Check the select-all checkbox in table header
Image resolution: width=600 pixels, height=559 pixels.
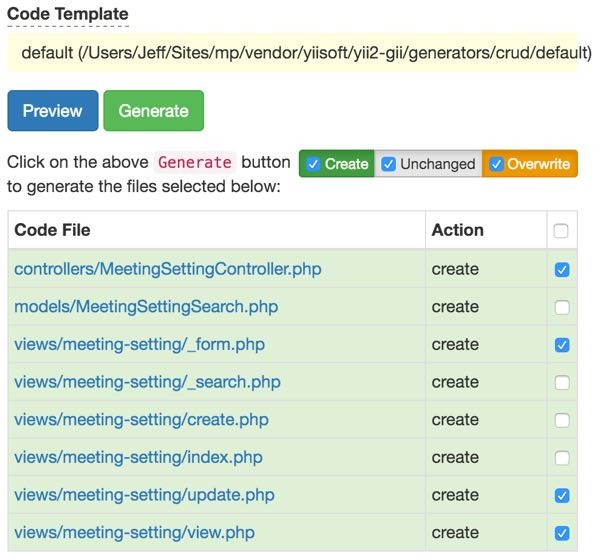pyautogui.click(x=561, y=231)
